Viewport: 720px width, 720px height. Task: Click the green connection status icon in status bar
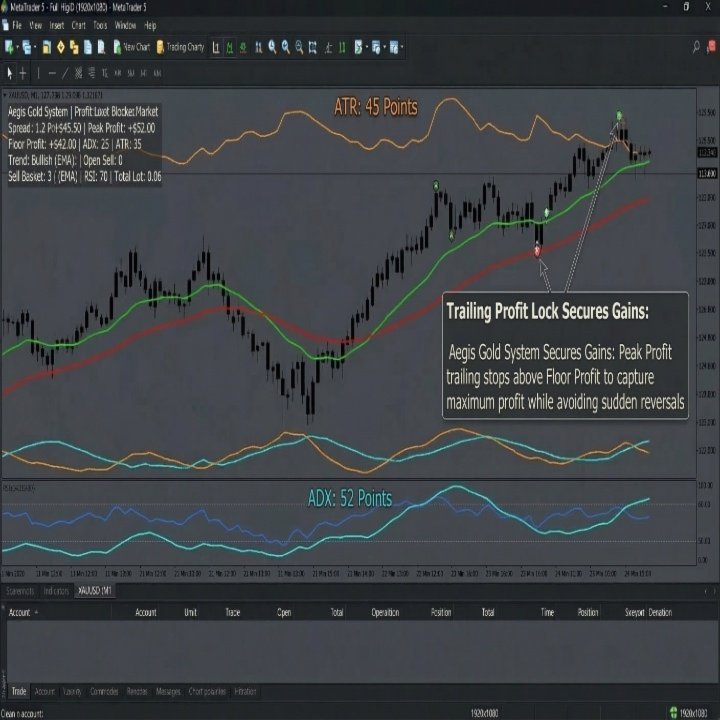point(674,712)
